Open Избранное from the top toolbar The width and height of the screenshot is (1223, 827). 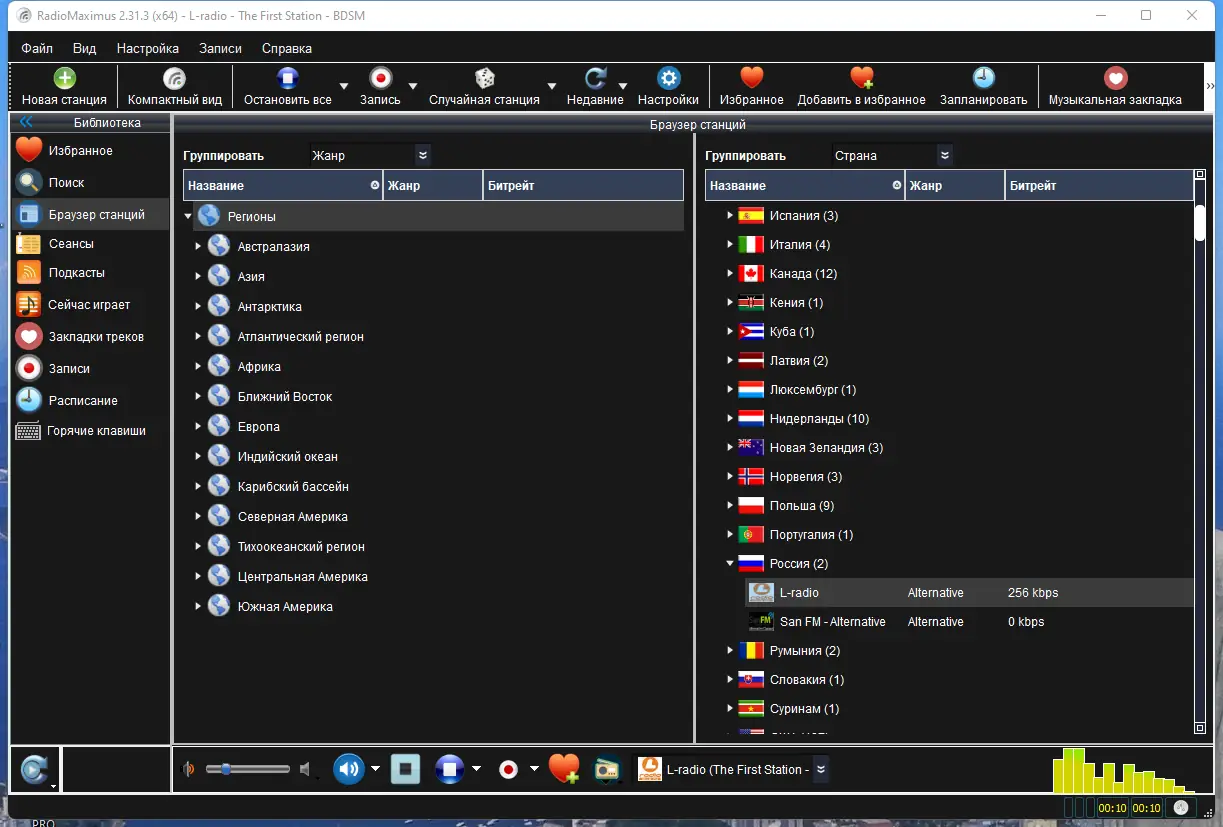point(751,87)
